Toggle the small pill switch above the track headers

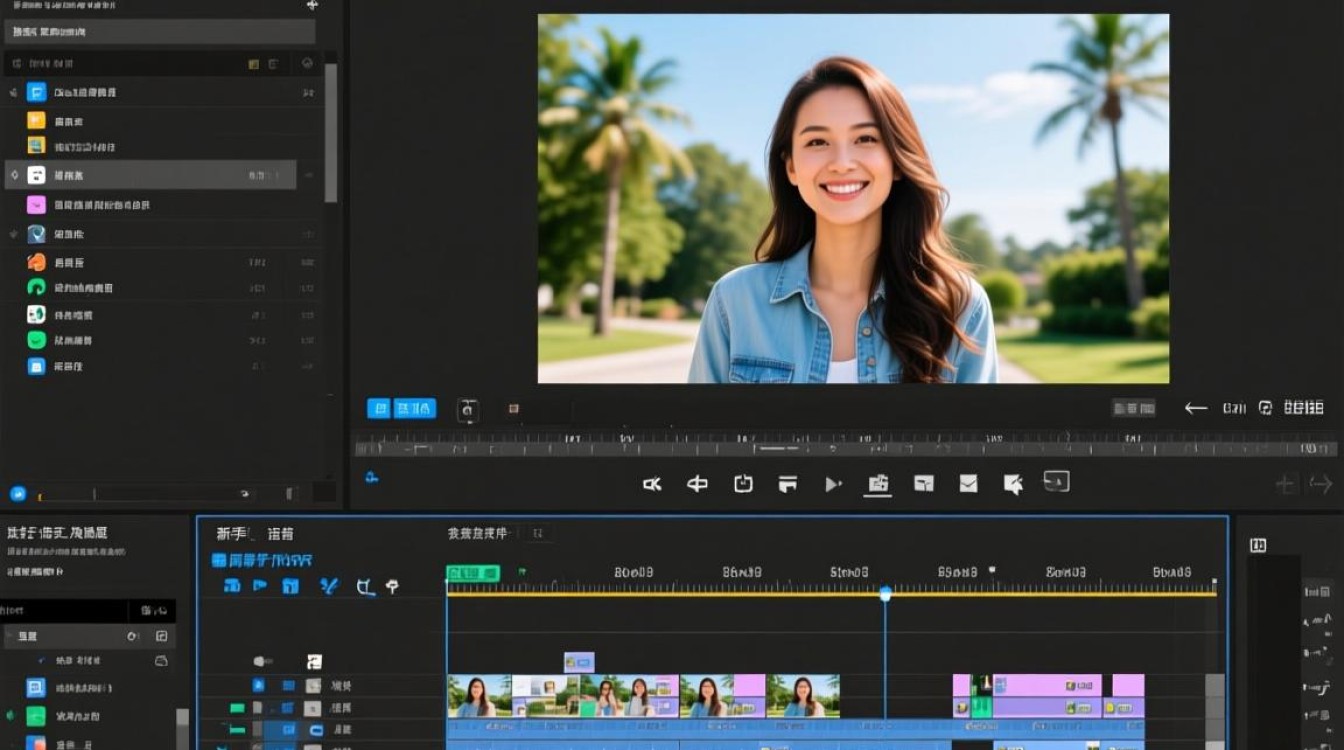tap(263, 661)
